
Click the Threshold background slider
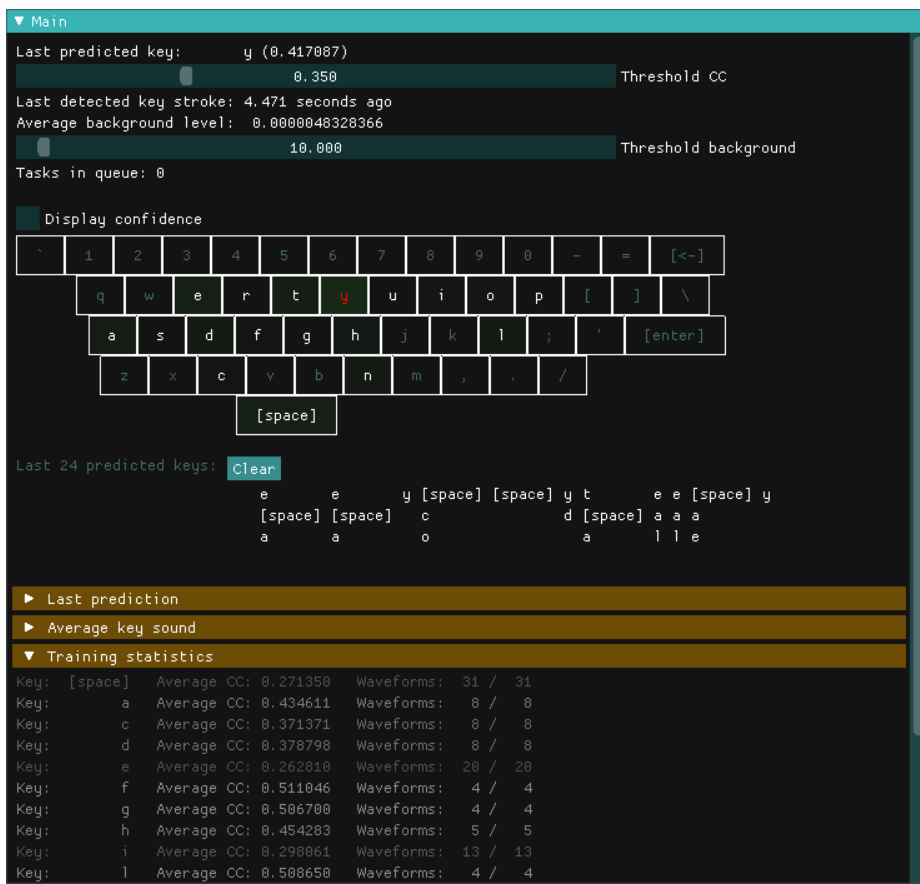pos(315,148)
